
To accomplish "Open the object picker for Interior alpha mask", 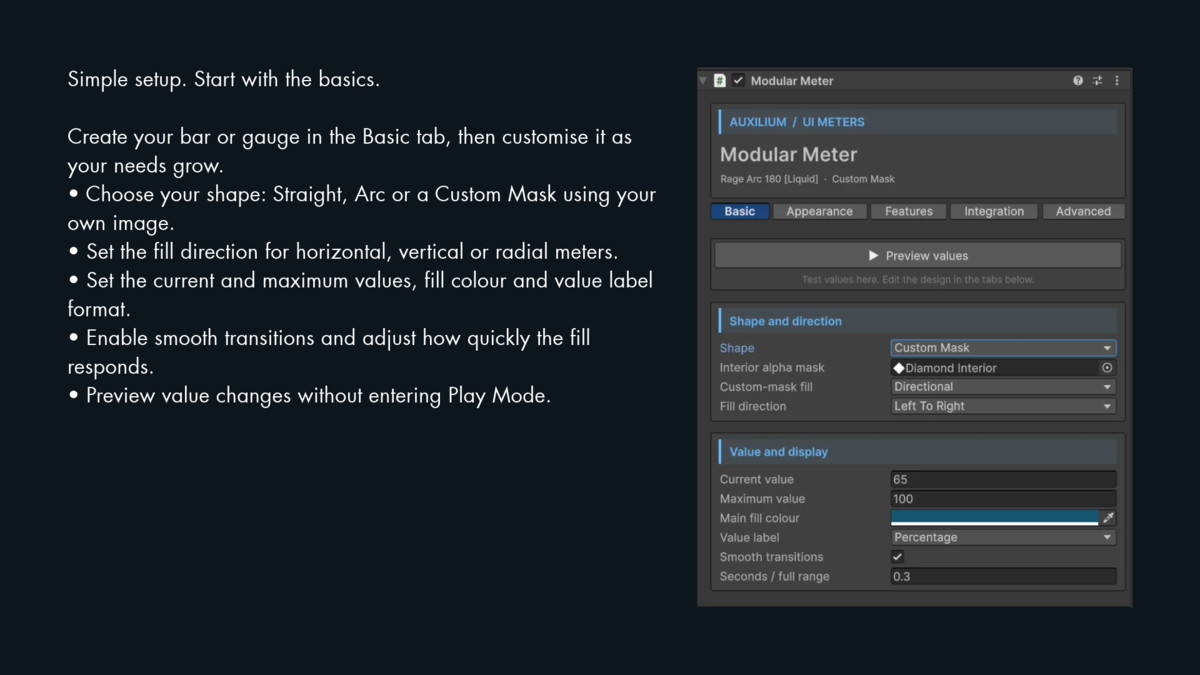I will point(1107,368).
